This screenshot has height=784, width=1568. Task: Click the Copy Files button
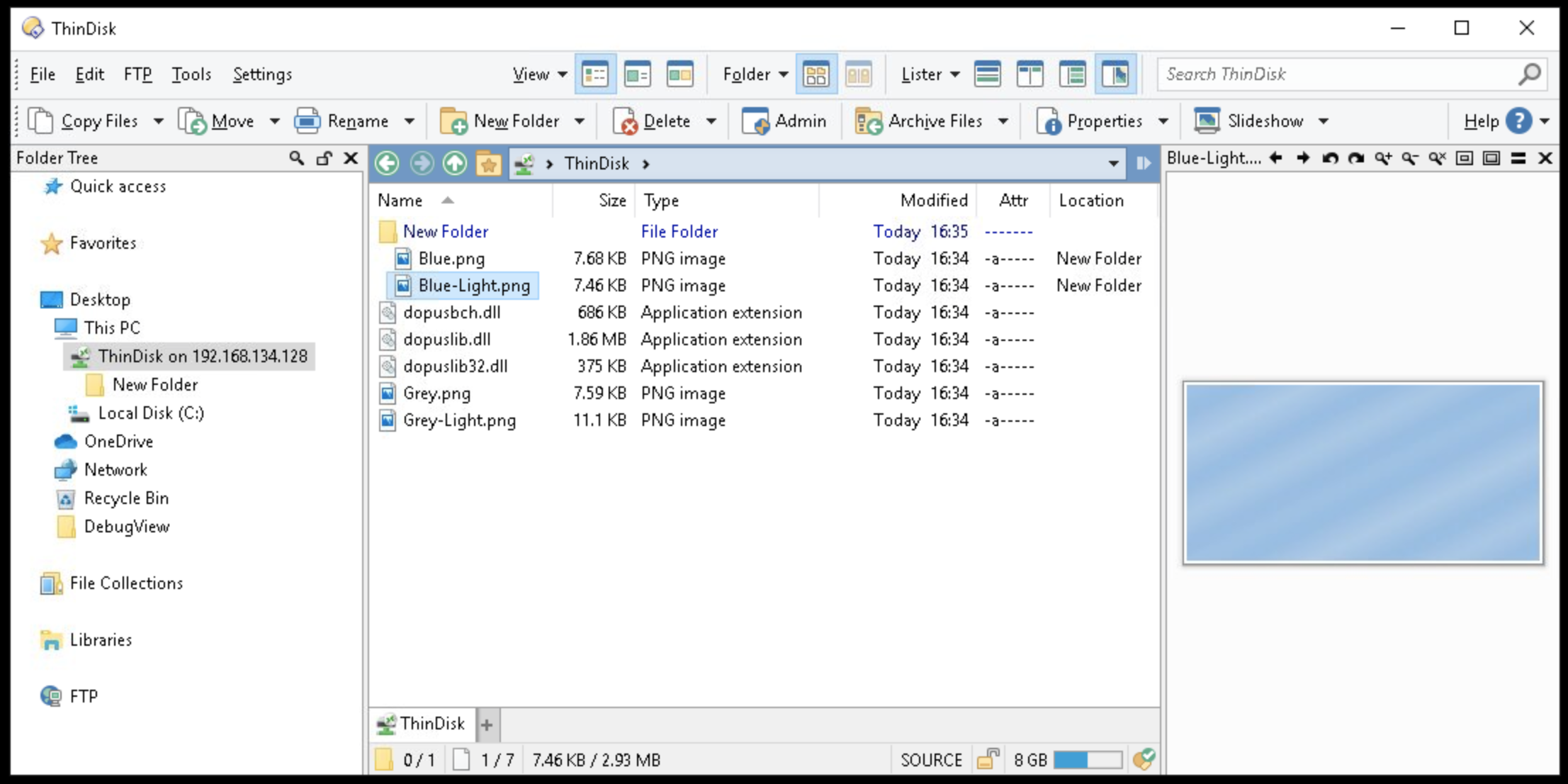84,122
